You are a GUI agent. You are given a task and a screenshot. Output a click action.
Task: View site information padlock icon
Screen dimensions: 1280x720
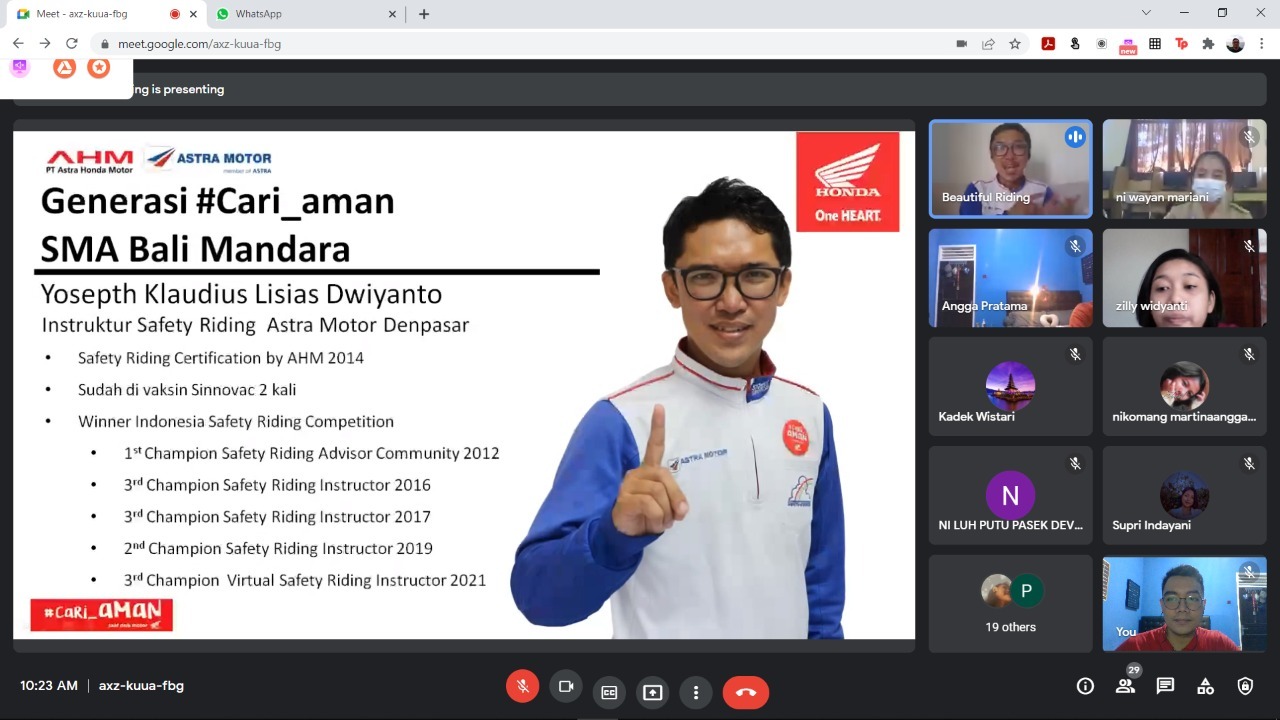104,44
